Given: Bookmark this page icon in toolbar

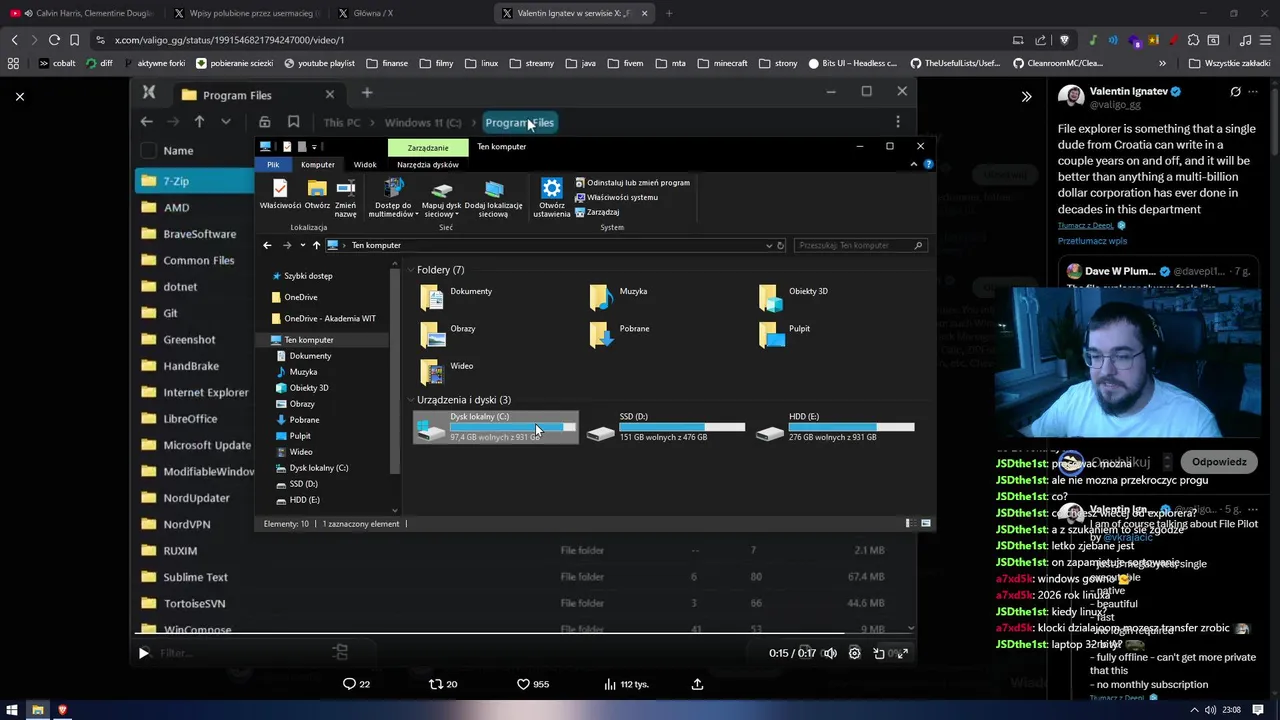Looking at the screenshot, I should tap(74, 40).
